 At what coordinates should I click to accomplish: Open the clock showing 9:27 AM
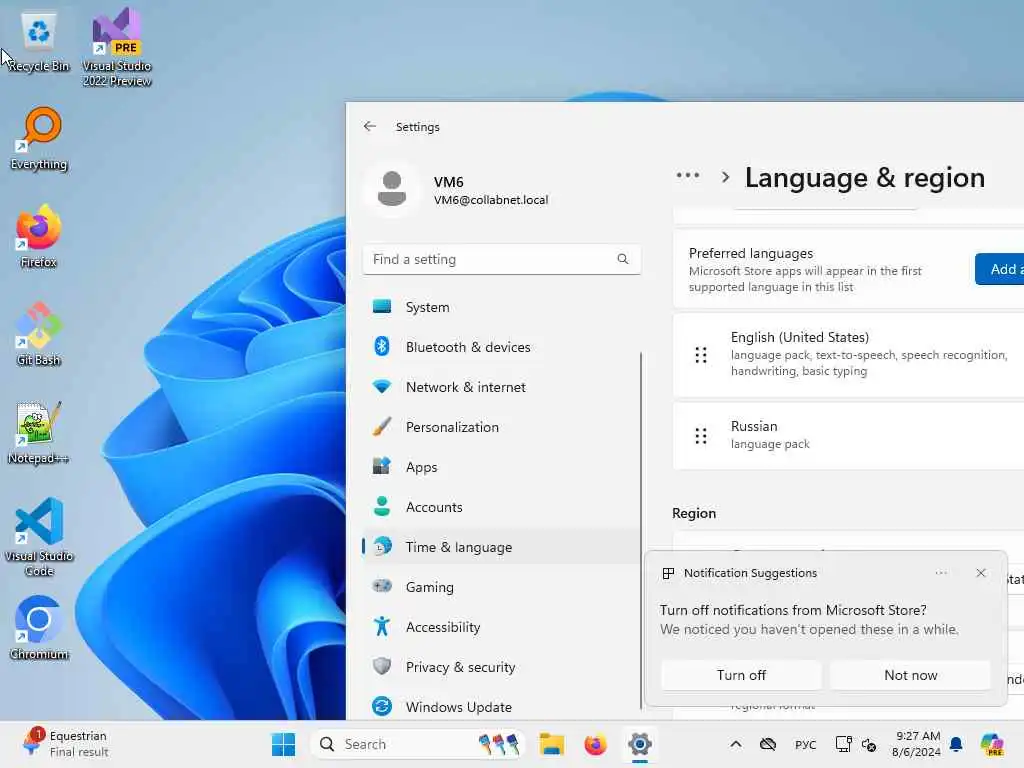(x=917, y=744)
